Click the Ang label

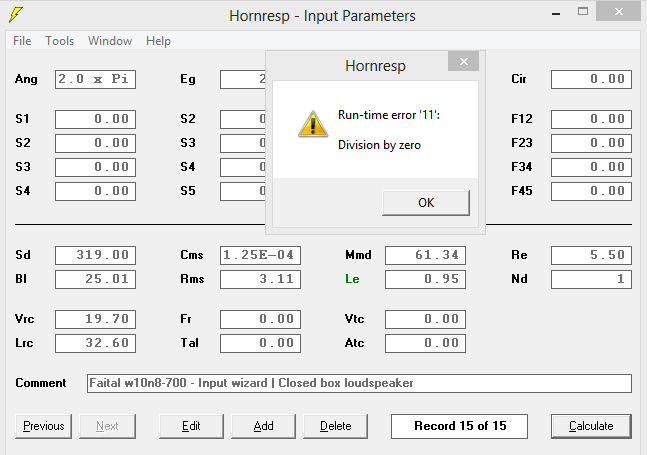[x=26, y=79]
